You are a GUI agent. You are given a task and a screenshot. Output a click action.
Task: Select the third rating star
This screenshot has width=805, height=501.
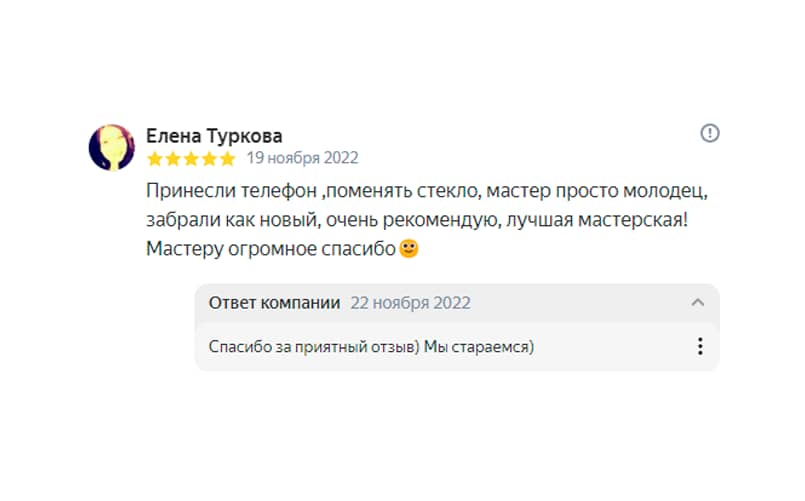point(191,158)
